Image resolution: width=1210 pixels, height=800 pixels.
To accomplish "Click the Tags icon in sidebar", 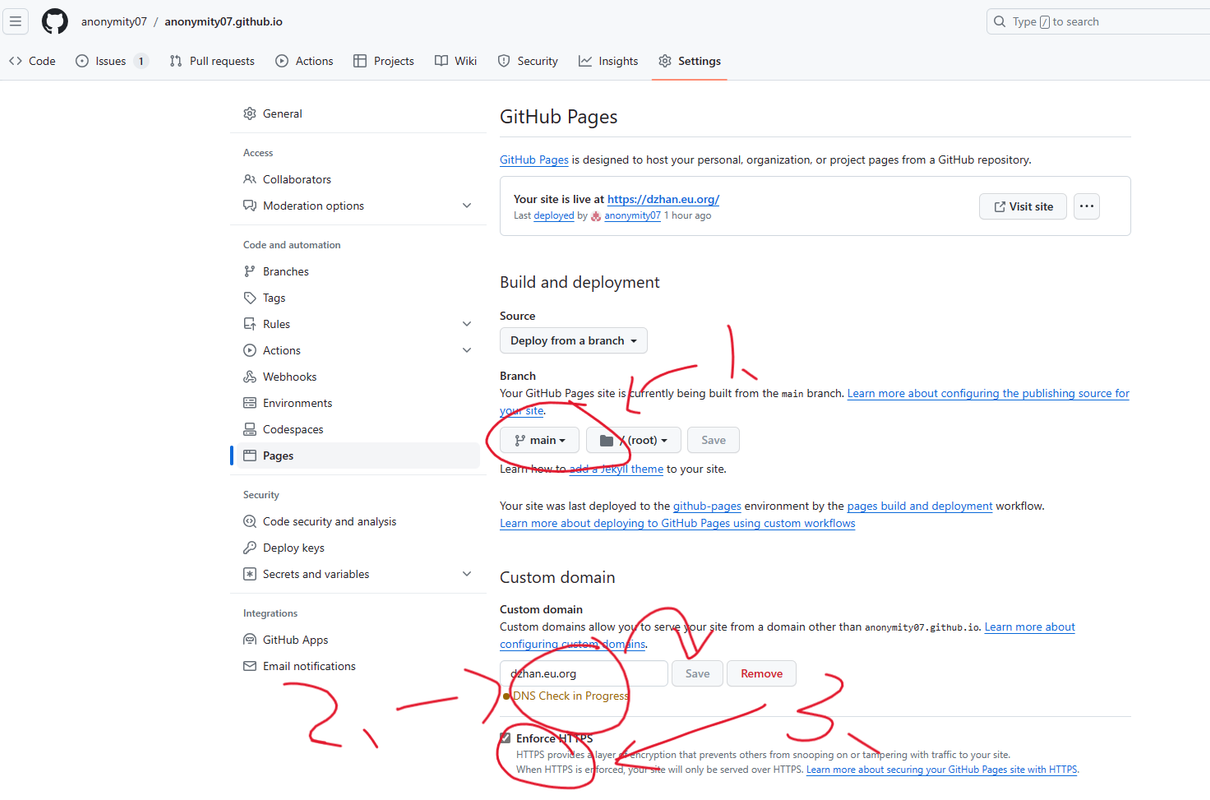I will coord(250,298).
